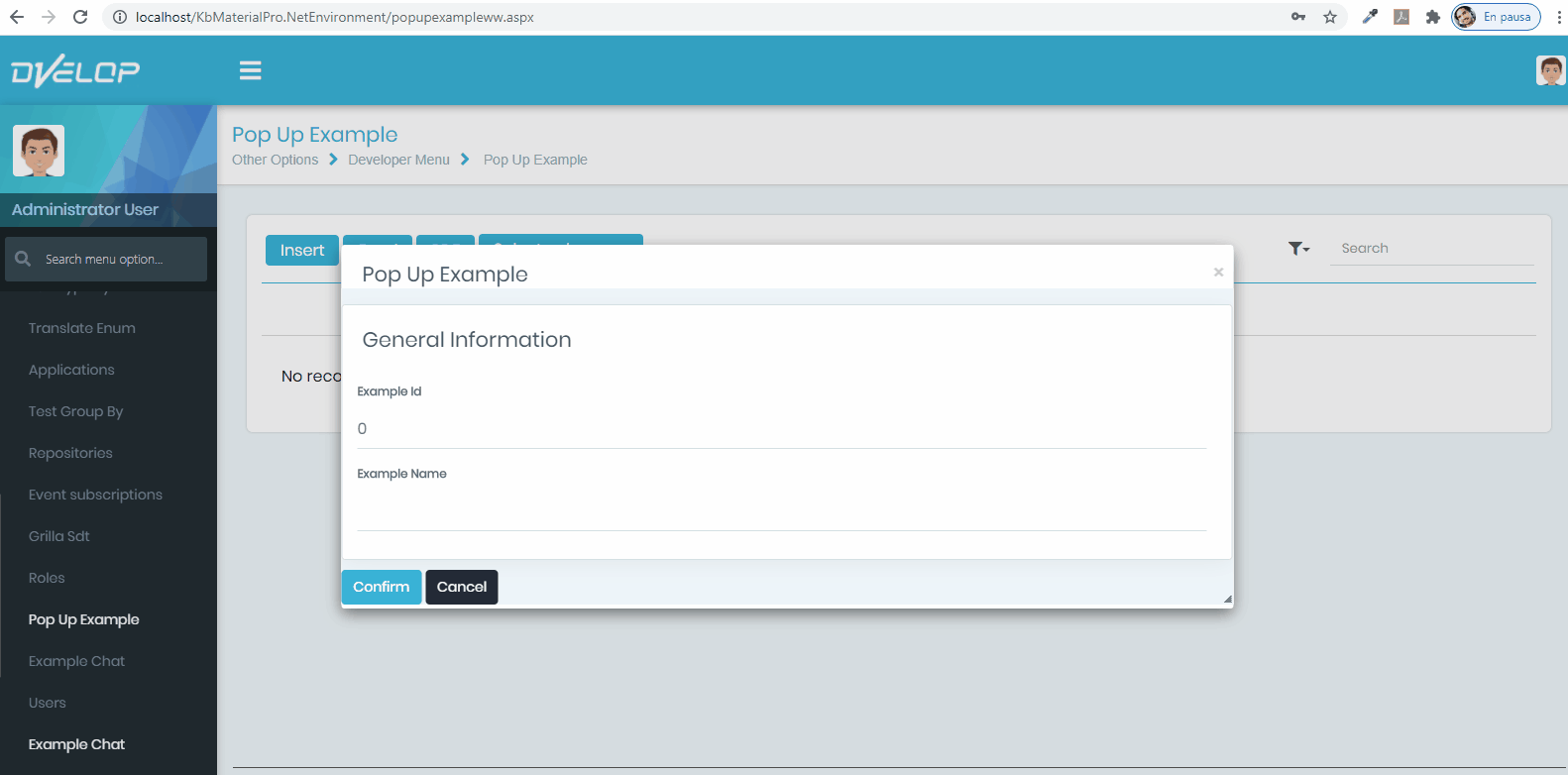Image resolution: width=1568 pixels, height=775 pixels.
Task: Open the dimmed Example Chat menu item
Action: click(76, 661)
